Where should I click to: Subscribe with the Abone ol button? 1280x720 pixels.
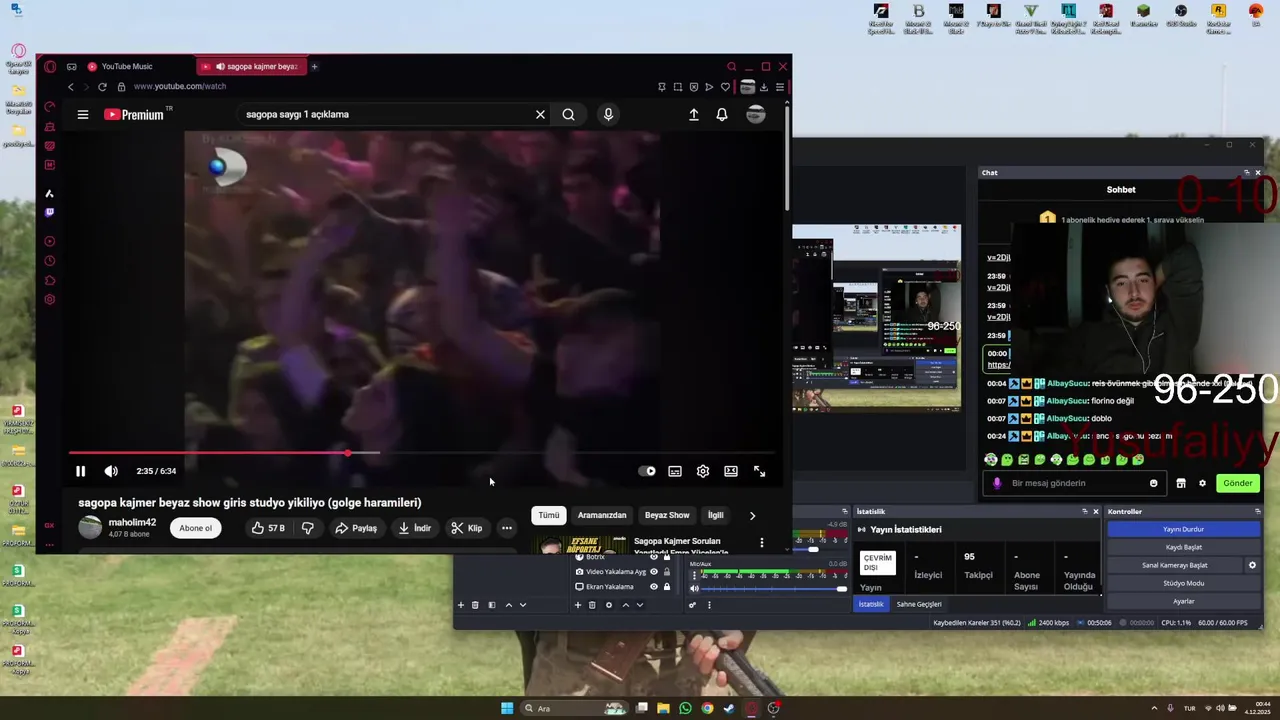196,528
